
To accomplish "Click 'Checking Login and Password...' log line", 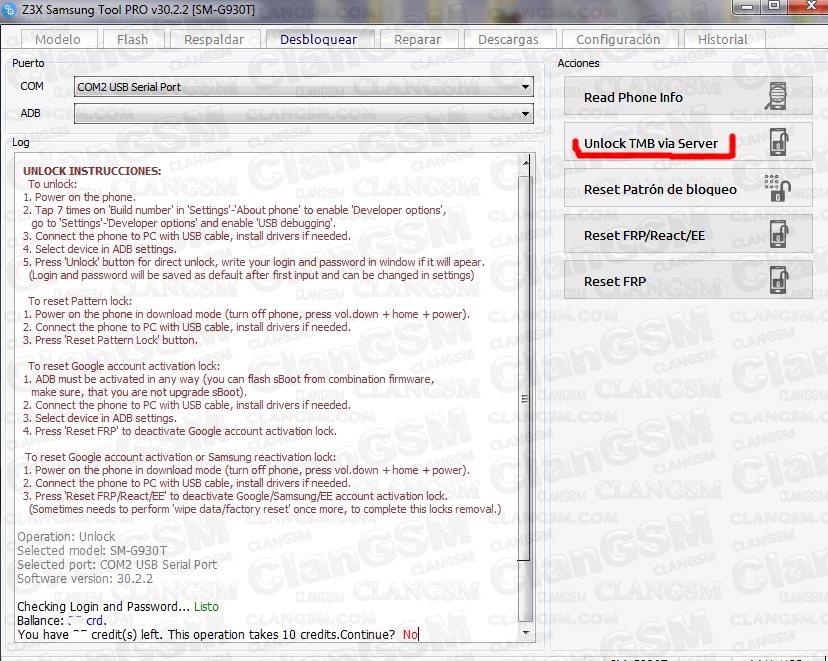I will click(x=103, y=607).
